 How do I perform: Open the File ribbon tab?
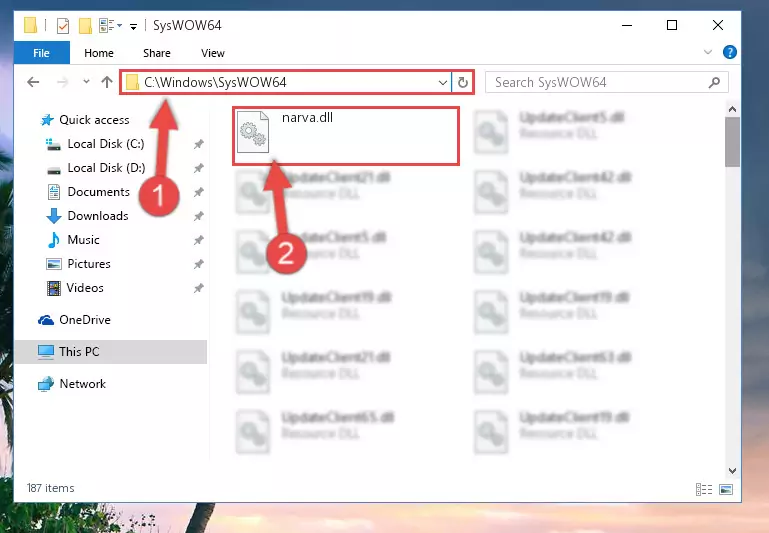[42, 52]
